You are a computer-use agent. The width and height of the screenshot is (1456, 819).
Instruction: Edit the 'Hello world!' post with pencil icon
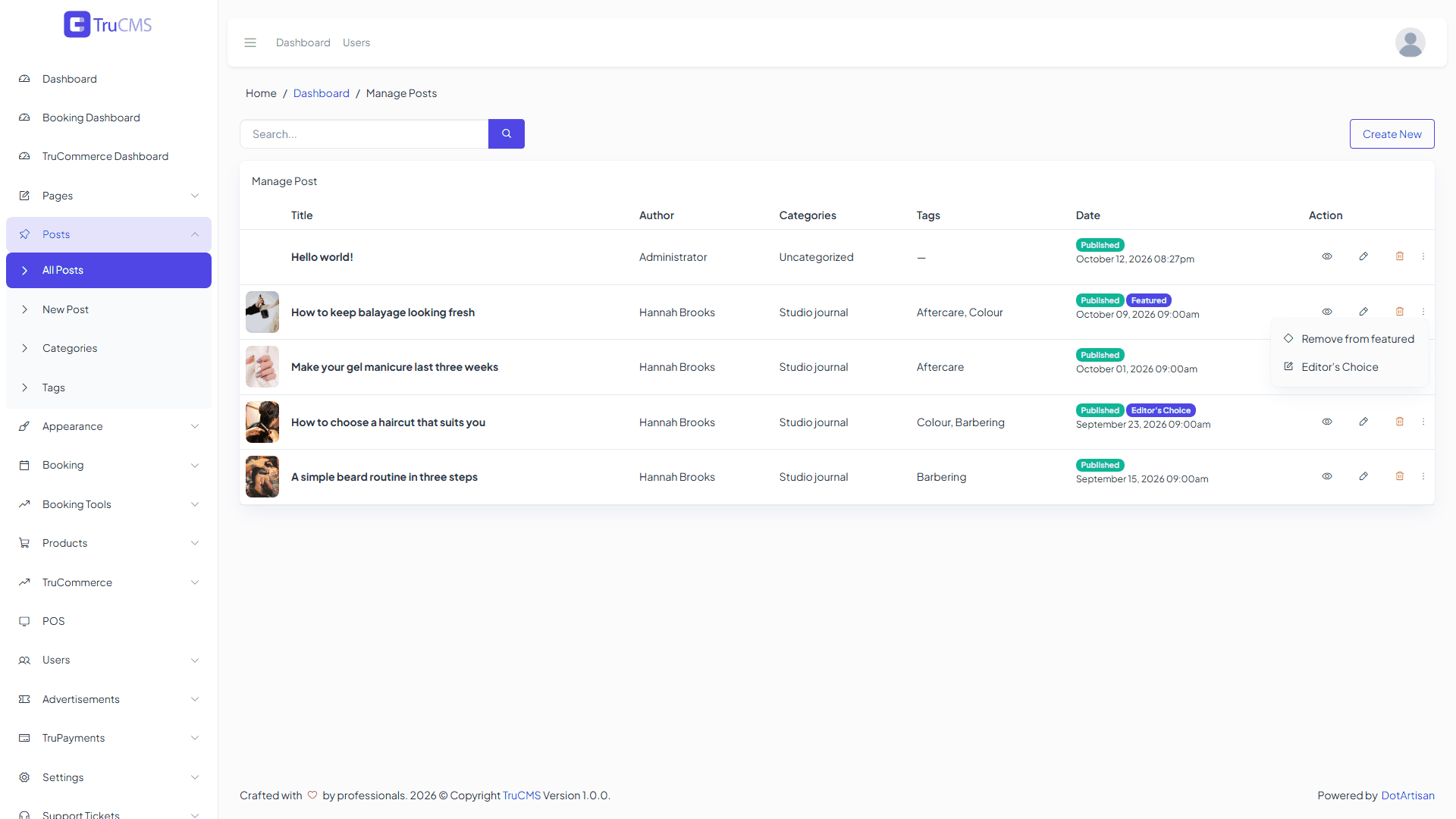click(x=1363, y=256)
